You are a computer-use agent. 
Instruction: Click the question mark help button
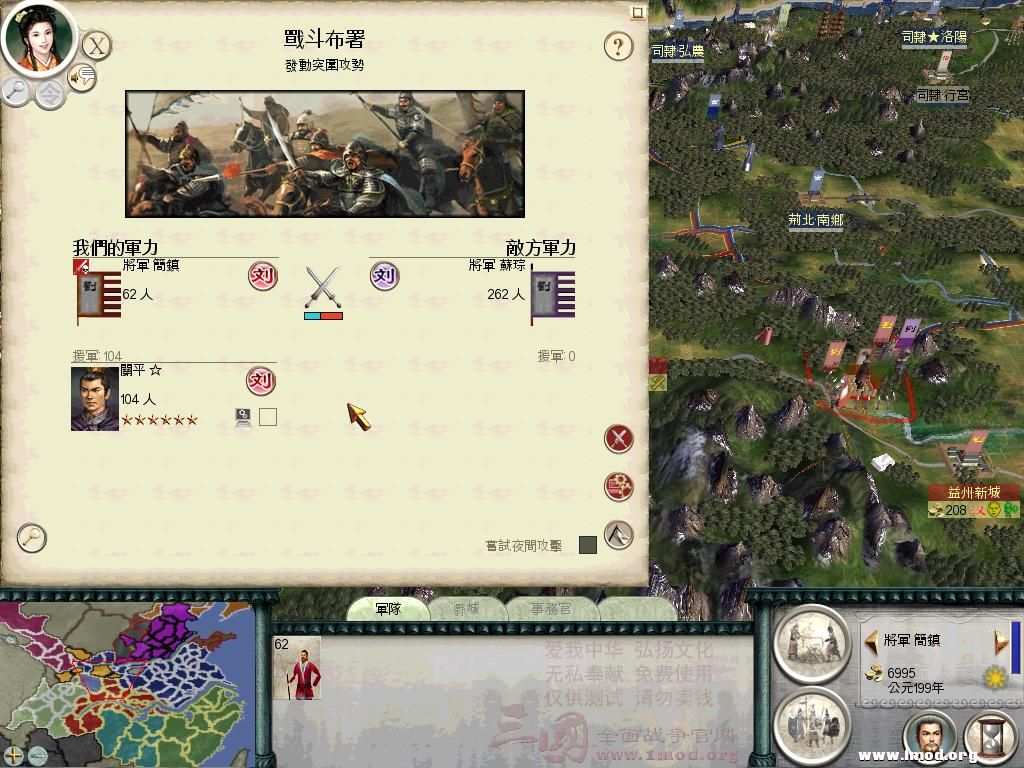[x=618, y=46]
